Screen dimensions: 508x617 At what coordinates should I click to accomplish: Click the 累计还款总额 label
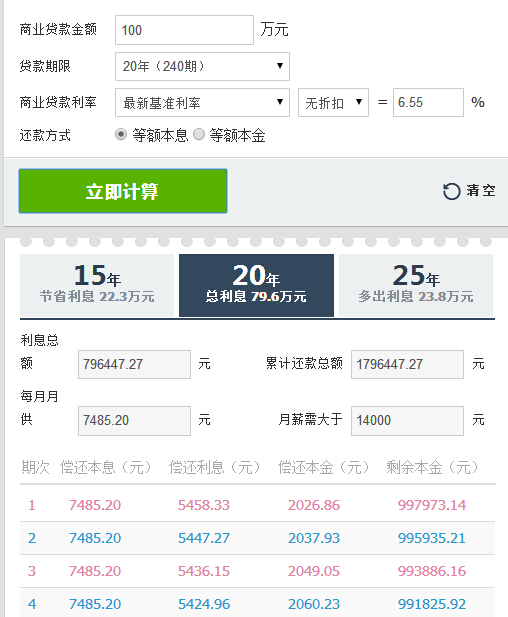(304, 363)
